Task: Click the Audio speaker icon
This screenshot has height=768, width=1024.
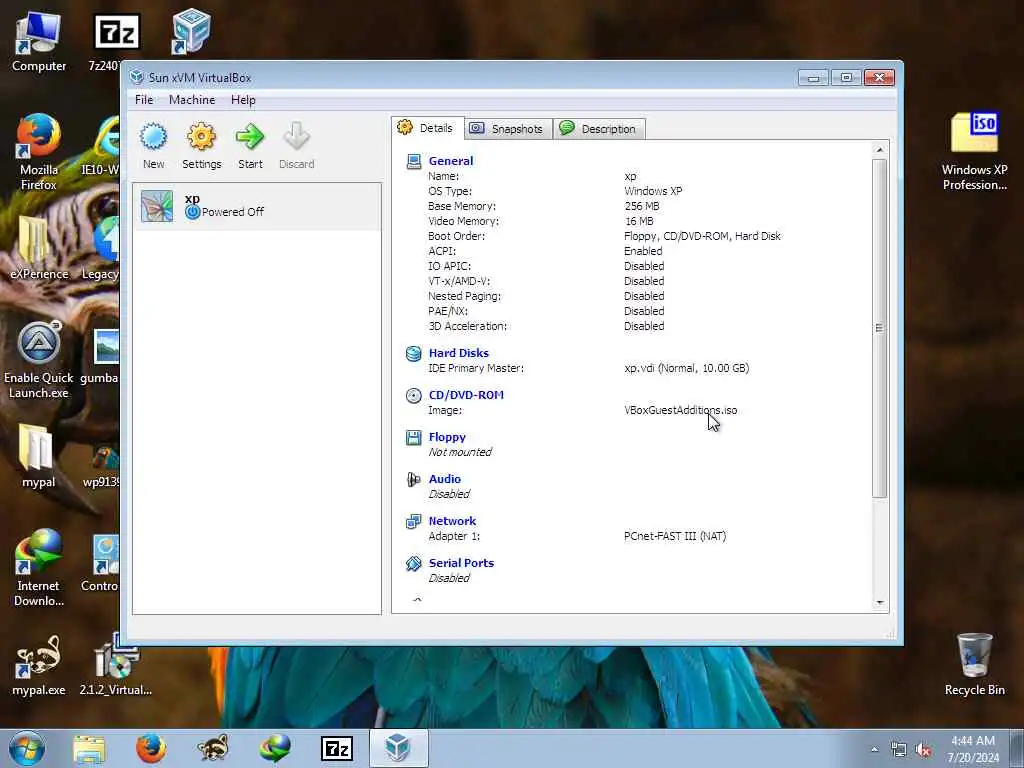Action: [413, 479]
